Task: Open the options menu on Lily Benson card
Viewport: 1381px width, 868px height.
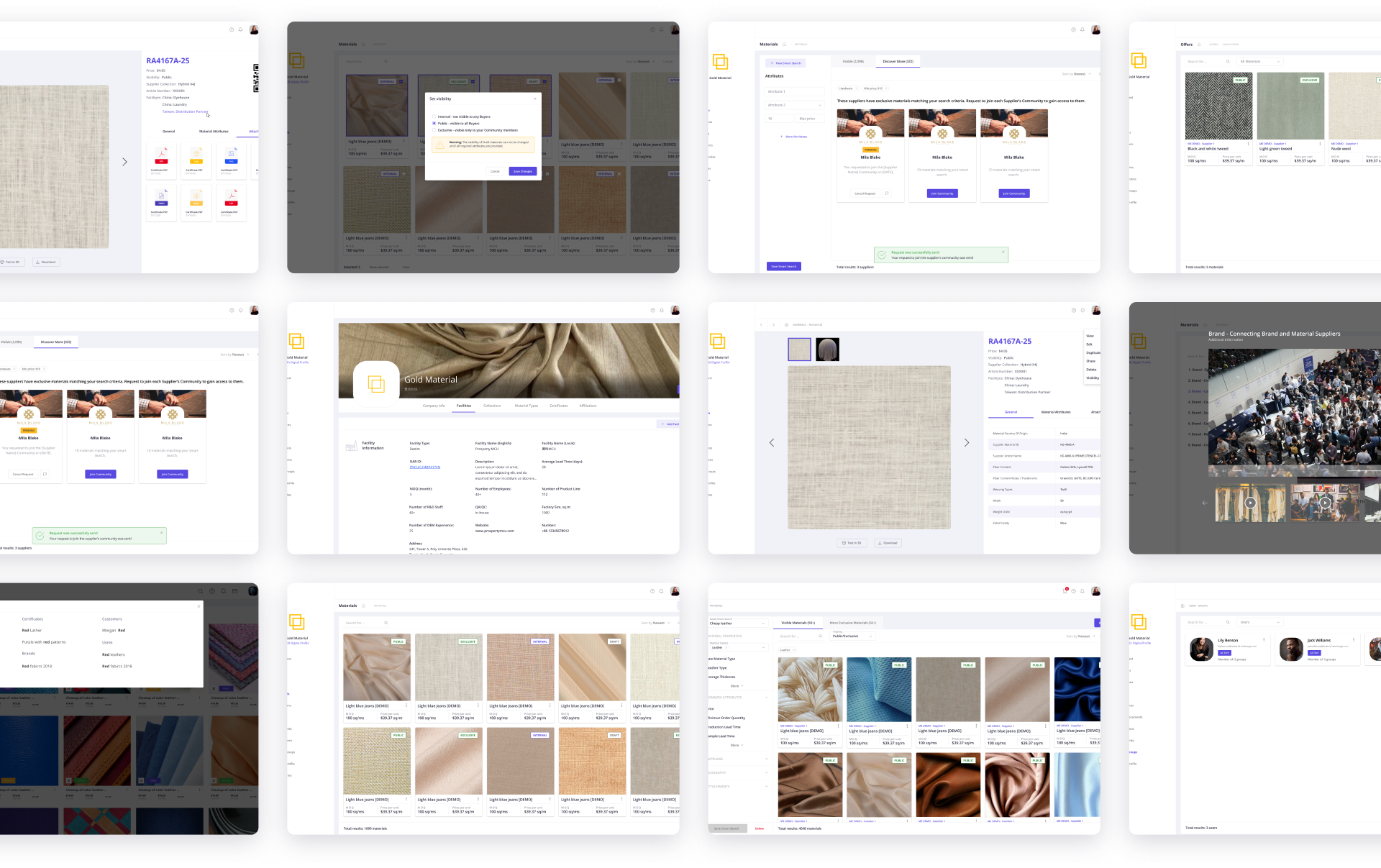Action: pyautogui.click(x=1264, y=639)
